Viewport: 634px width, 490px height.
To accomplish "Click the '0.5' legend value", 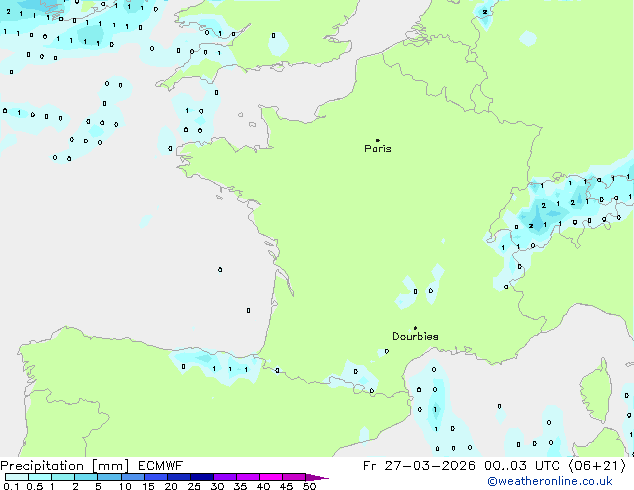I will click(x=34, y=486).
